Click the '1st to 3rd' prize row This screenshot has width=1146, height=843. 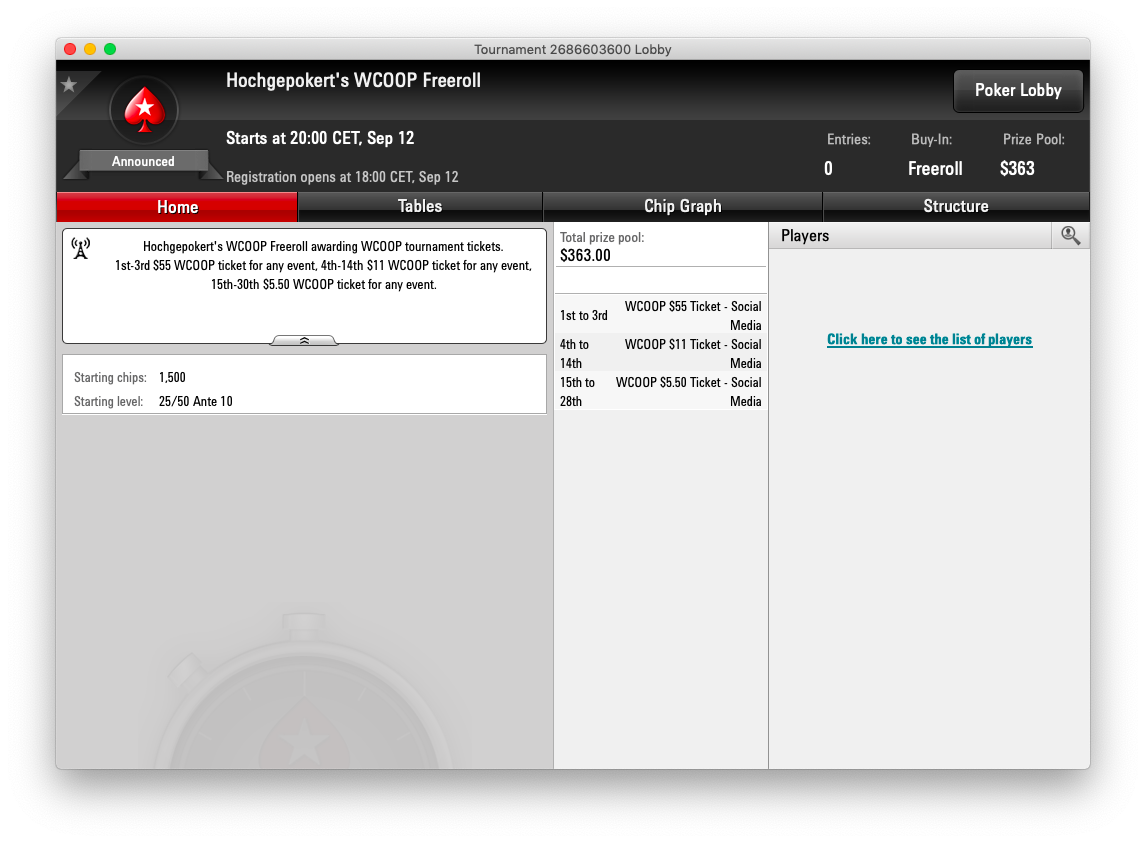pos(661,315)
